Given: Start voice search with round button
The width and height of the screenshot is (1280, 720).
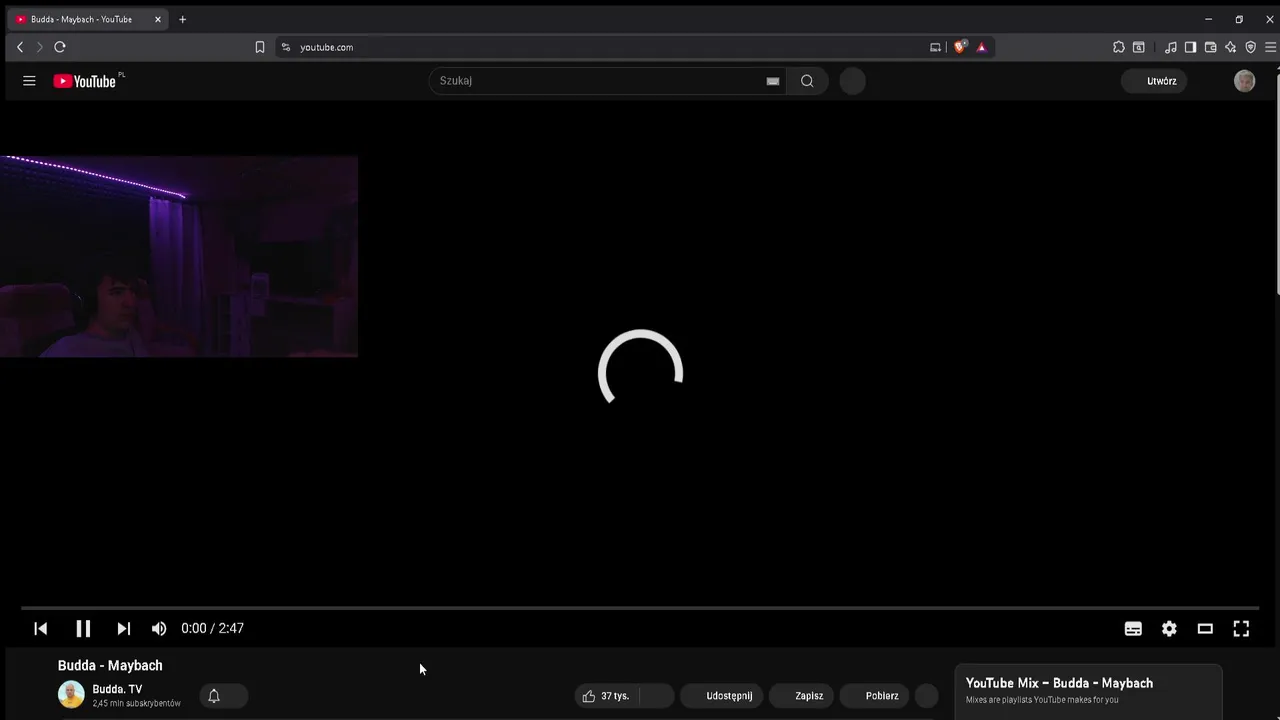Looking at the screenshot, I should pos(852,81).
